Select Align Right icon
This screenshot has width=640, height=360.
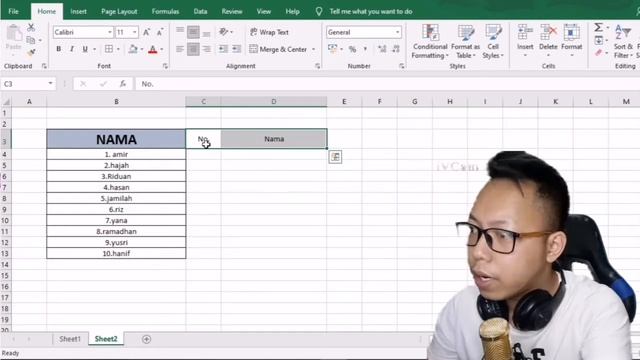point(207,49)
